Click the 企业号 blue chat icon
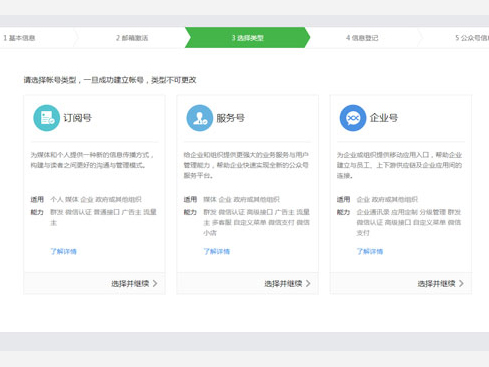The height and width of the screenshot is (367, 489). coord(353,118)
